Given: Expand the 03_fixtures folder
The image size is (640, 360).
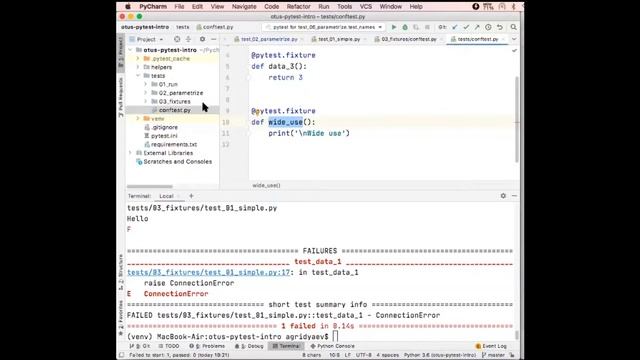Looking at the screenshot, I should 146,102.
